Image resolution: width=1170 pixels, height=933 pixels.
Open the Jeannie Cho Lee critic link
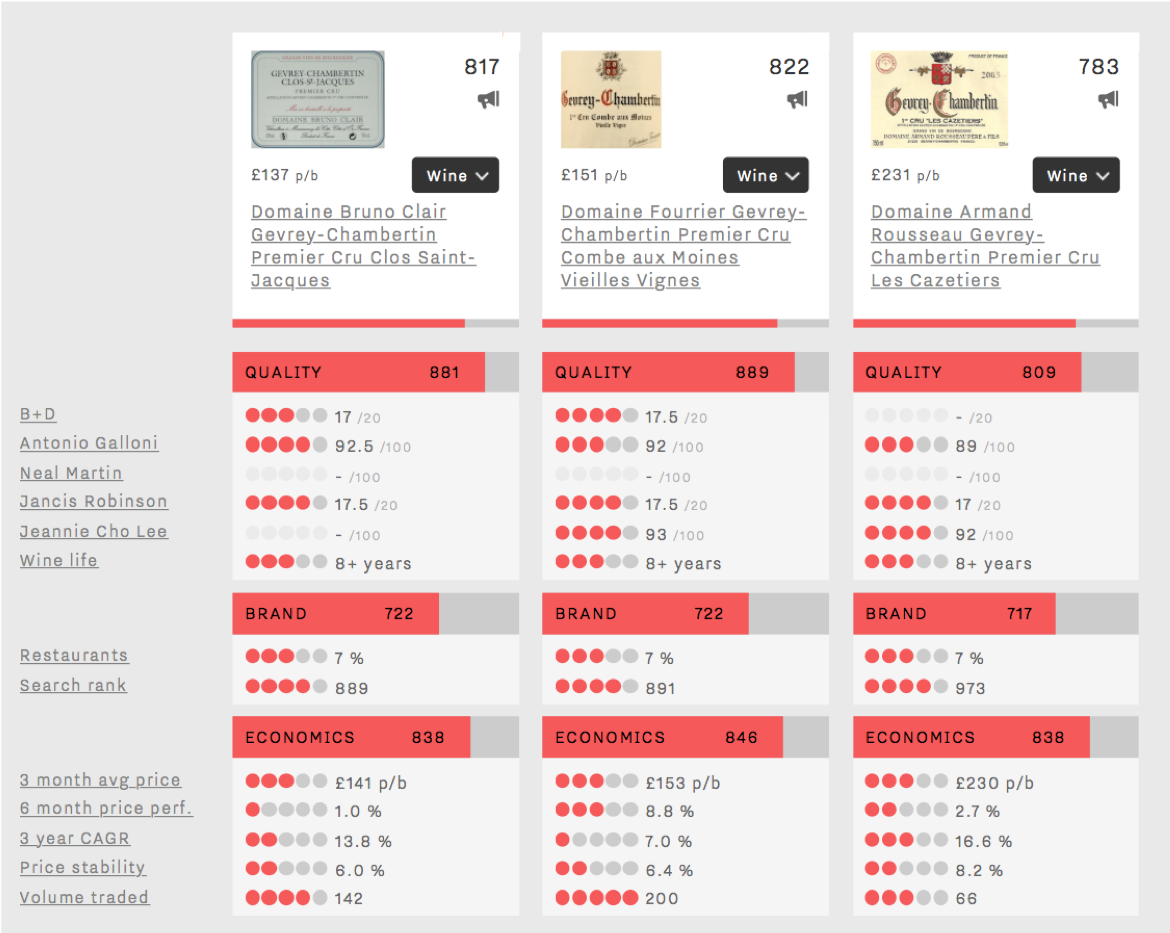click(93, 531)
